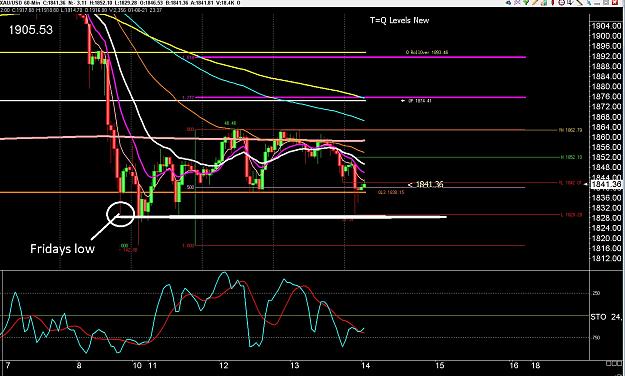Click the 1860.00 price axis label
Screen dimensions: 625x376
tap(606, 137)
